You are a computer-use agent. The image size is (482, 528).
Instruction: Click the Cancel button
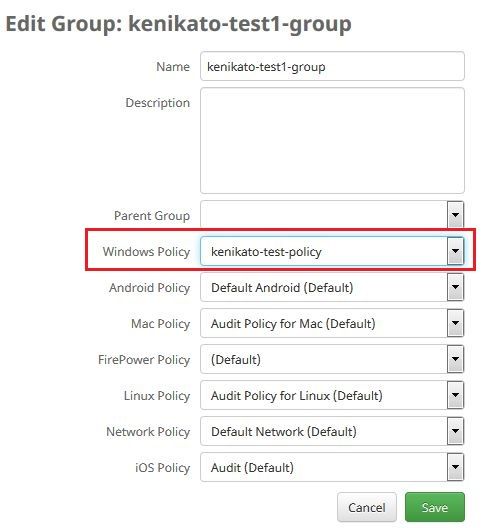coord(366,507)
